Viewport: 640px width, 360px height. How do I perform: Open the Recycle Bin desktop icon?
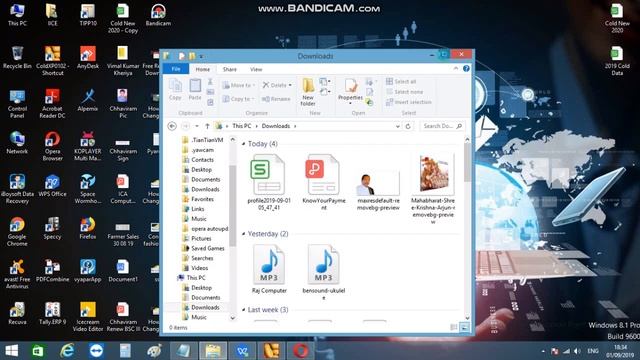[17, 58]
